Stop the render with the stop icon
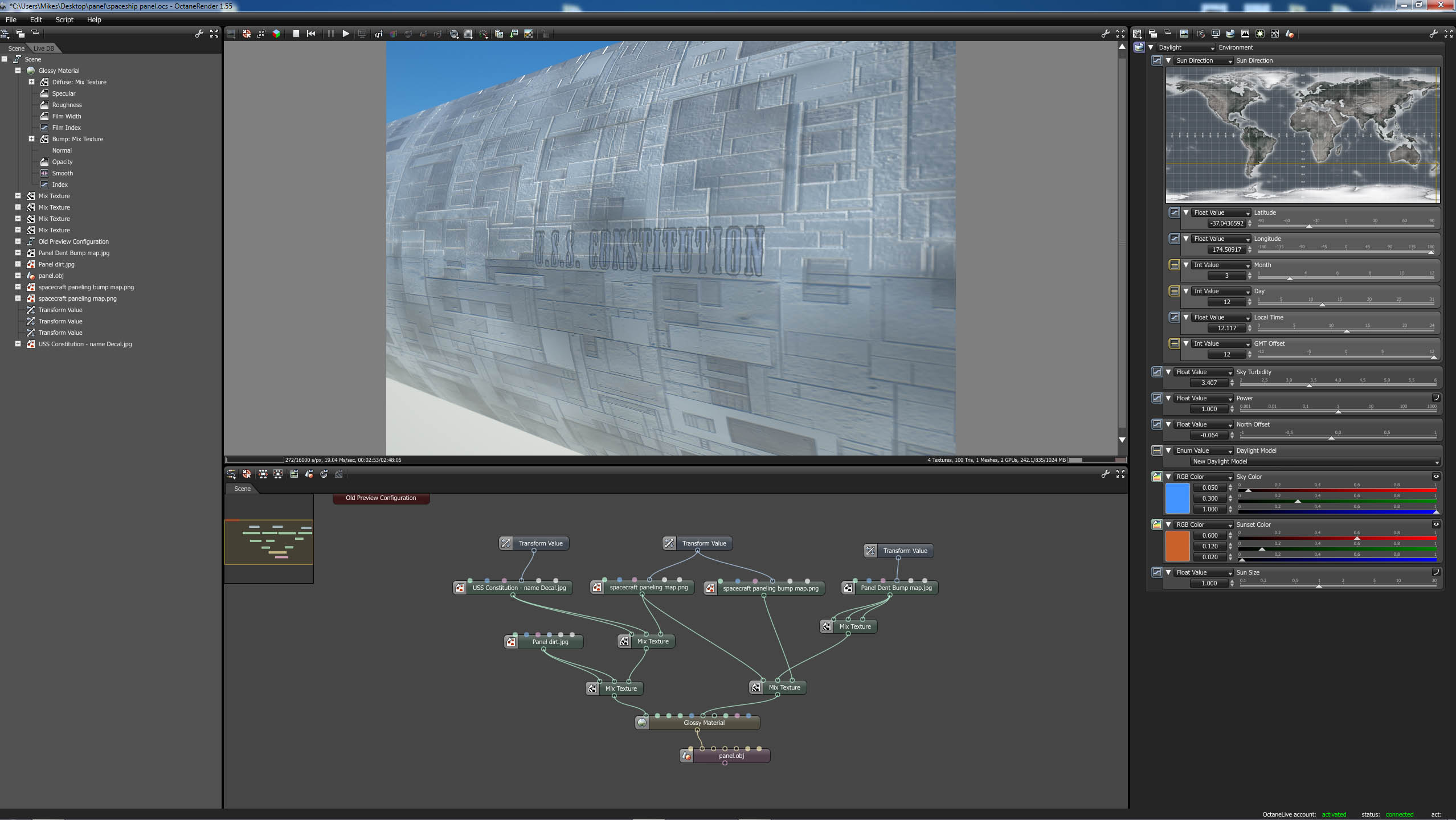 [x=296, y=34]
